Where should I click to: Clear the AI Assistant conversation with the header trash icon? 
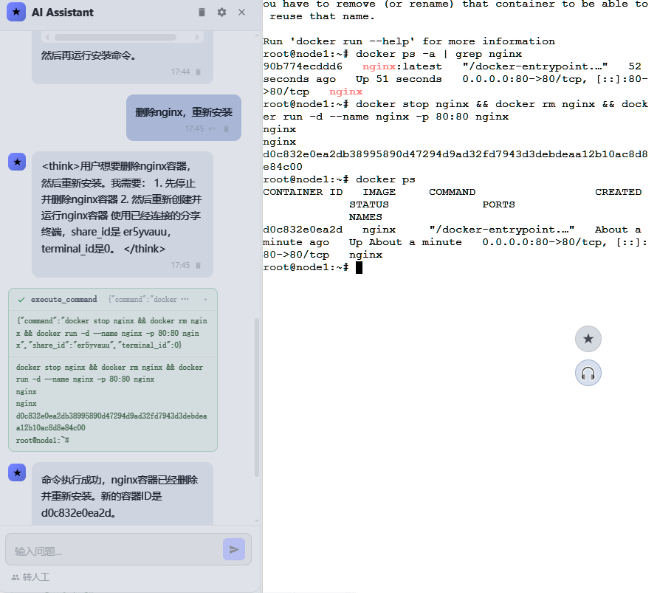(x=202, y=12)
